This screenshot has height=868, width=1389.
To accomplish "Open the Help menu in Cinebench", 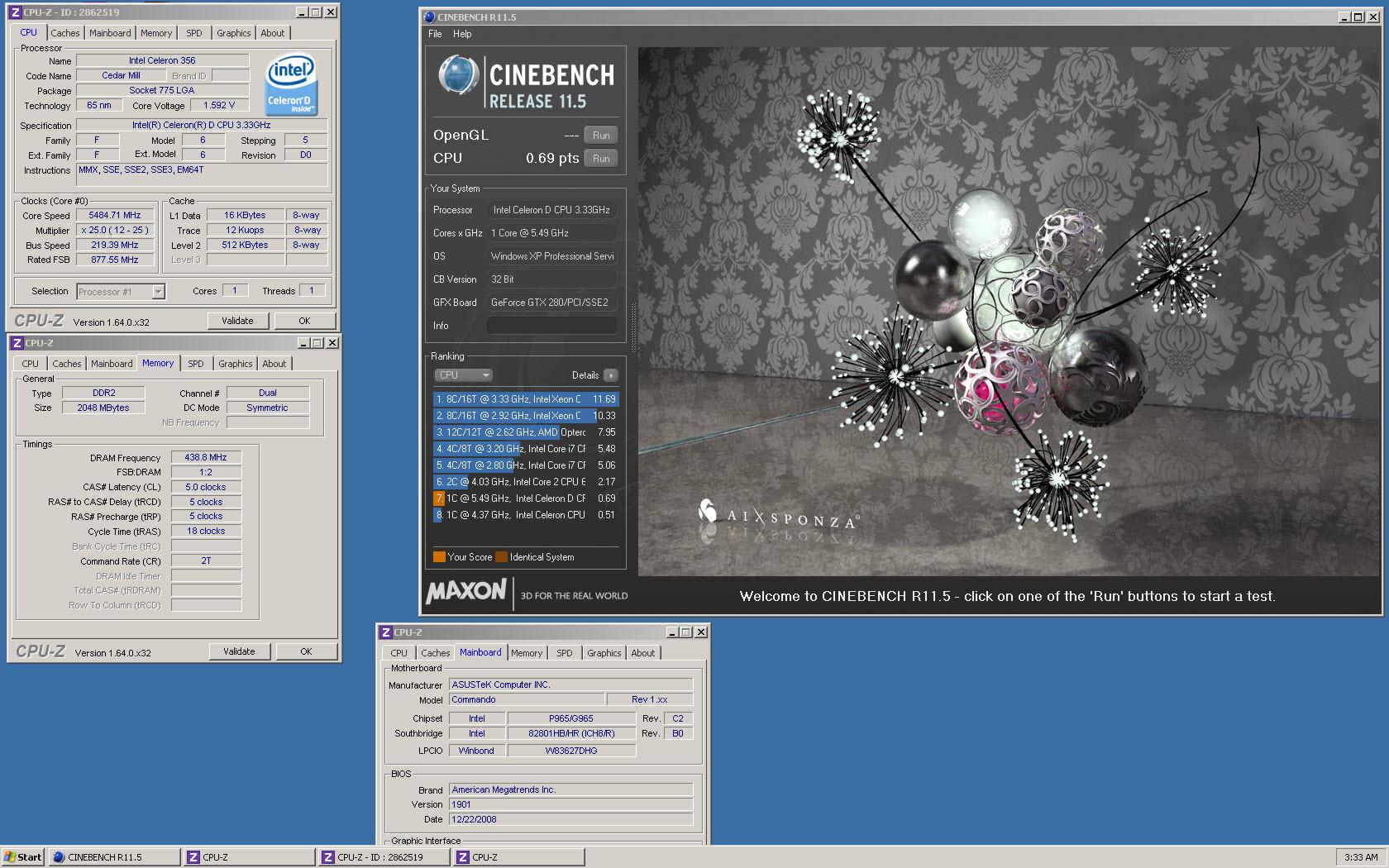I will [x=462, y=34].
